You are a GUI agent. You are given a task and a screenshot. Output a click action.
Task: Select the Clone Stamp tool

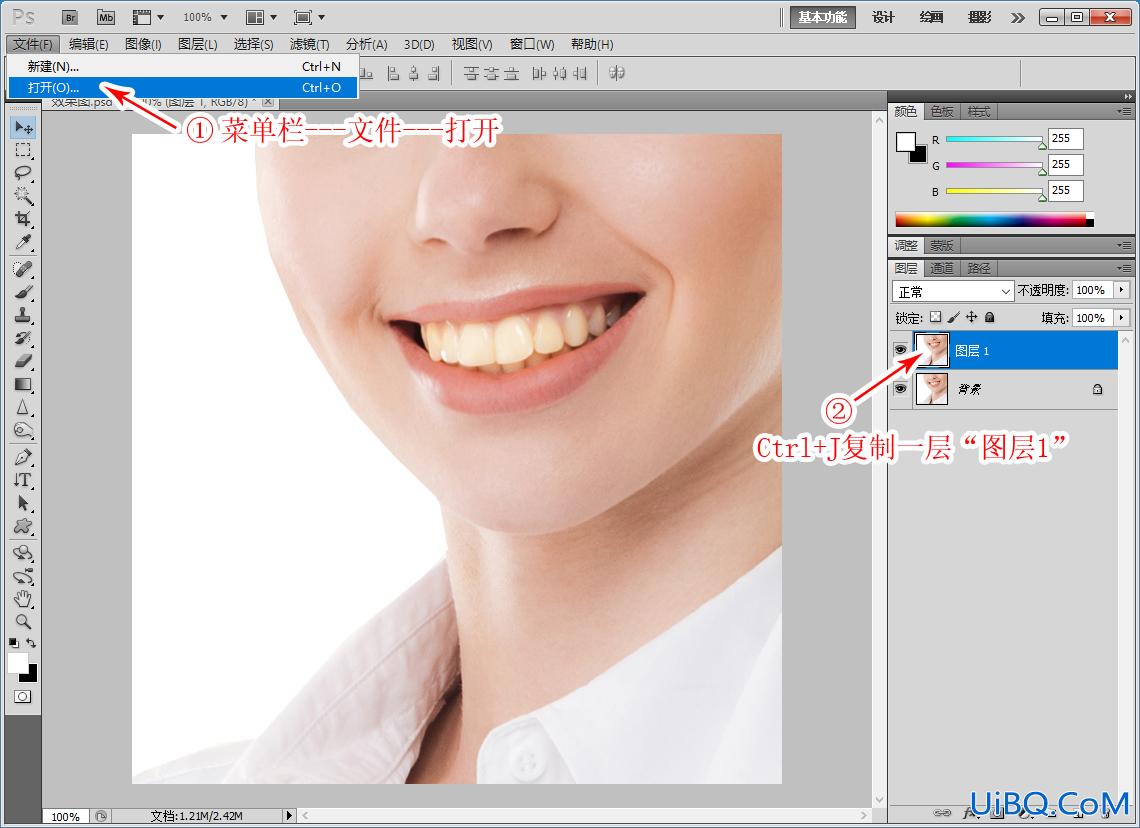(x=23, y=315)
